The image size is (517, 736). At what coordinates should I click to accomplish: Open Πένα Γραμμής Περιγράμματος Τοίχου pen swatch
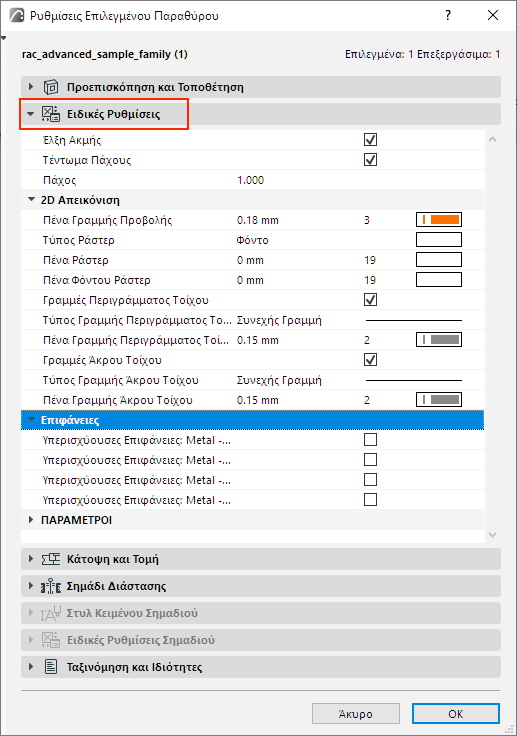pyautogui.click(x=439, y=340)
